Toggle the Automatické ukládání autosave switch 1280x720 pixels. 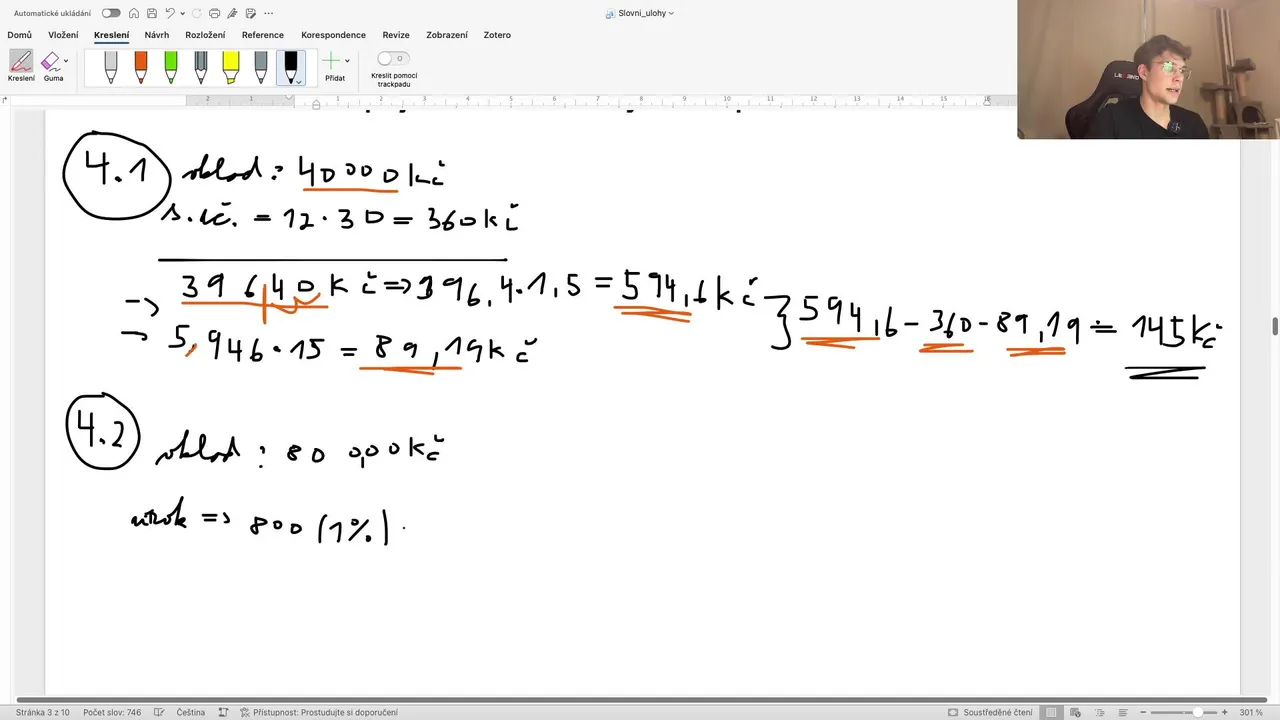[111, 13]
